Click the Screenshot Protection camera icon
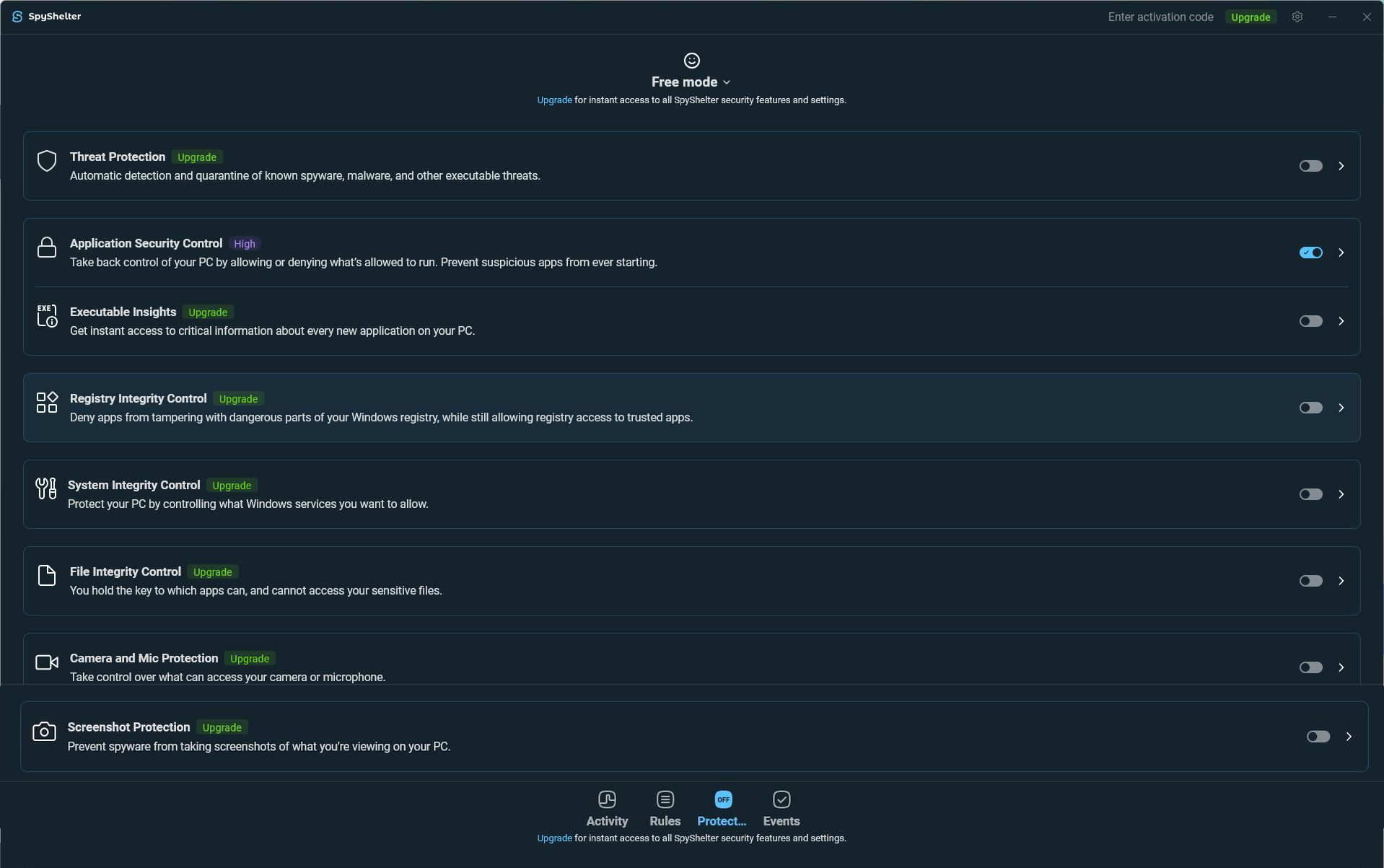This screenshot has height=868, width=1384. (44, 732)
